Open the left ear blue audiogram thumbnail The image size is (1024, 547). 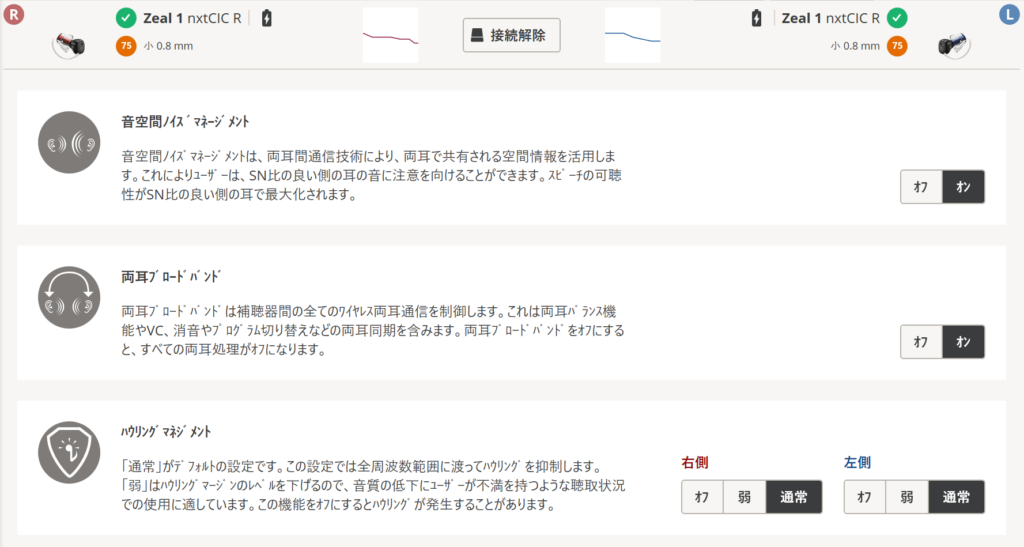click(x=633, y=35)
